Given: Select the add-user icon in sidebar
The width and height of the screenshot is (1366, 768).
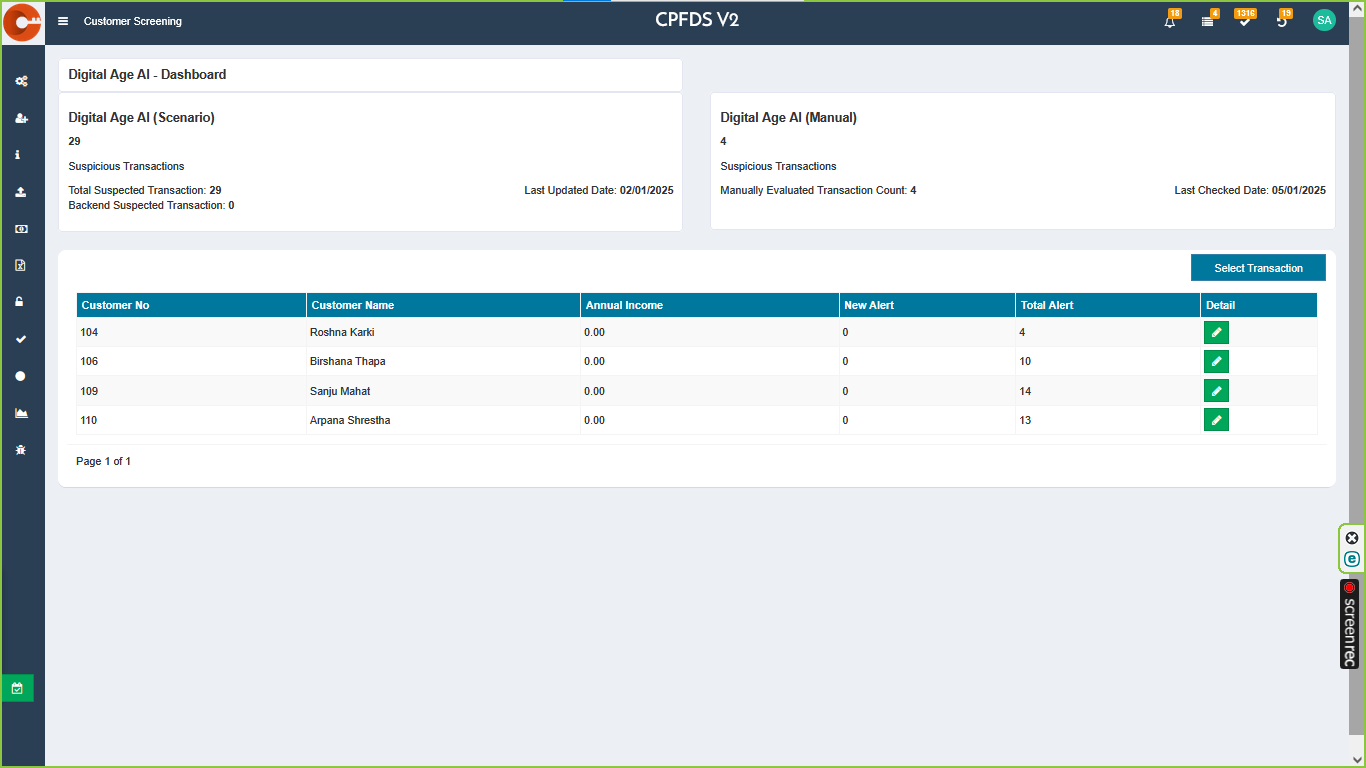Looking at the screenshot, I should click(21, 118).
